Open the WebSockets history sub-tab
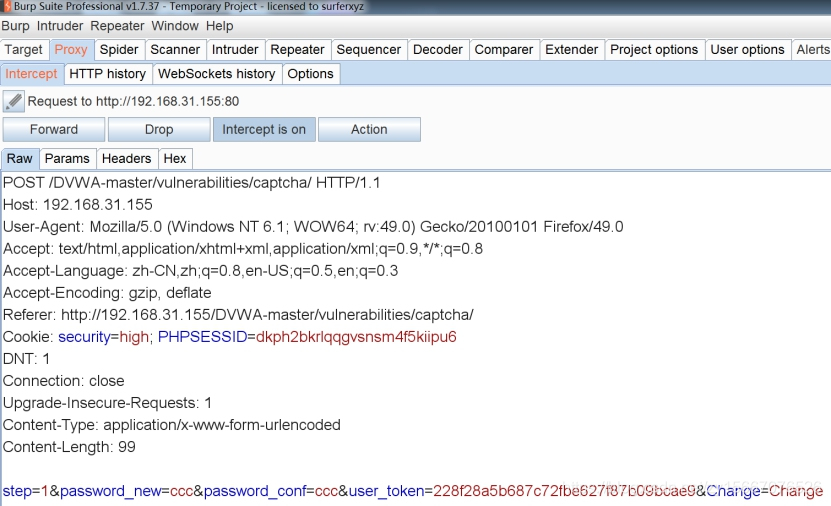This screenshot has height=506, width=831. pos(217,74)
